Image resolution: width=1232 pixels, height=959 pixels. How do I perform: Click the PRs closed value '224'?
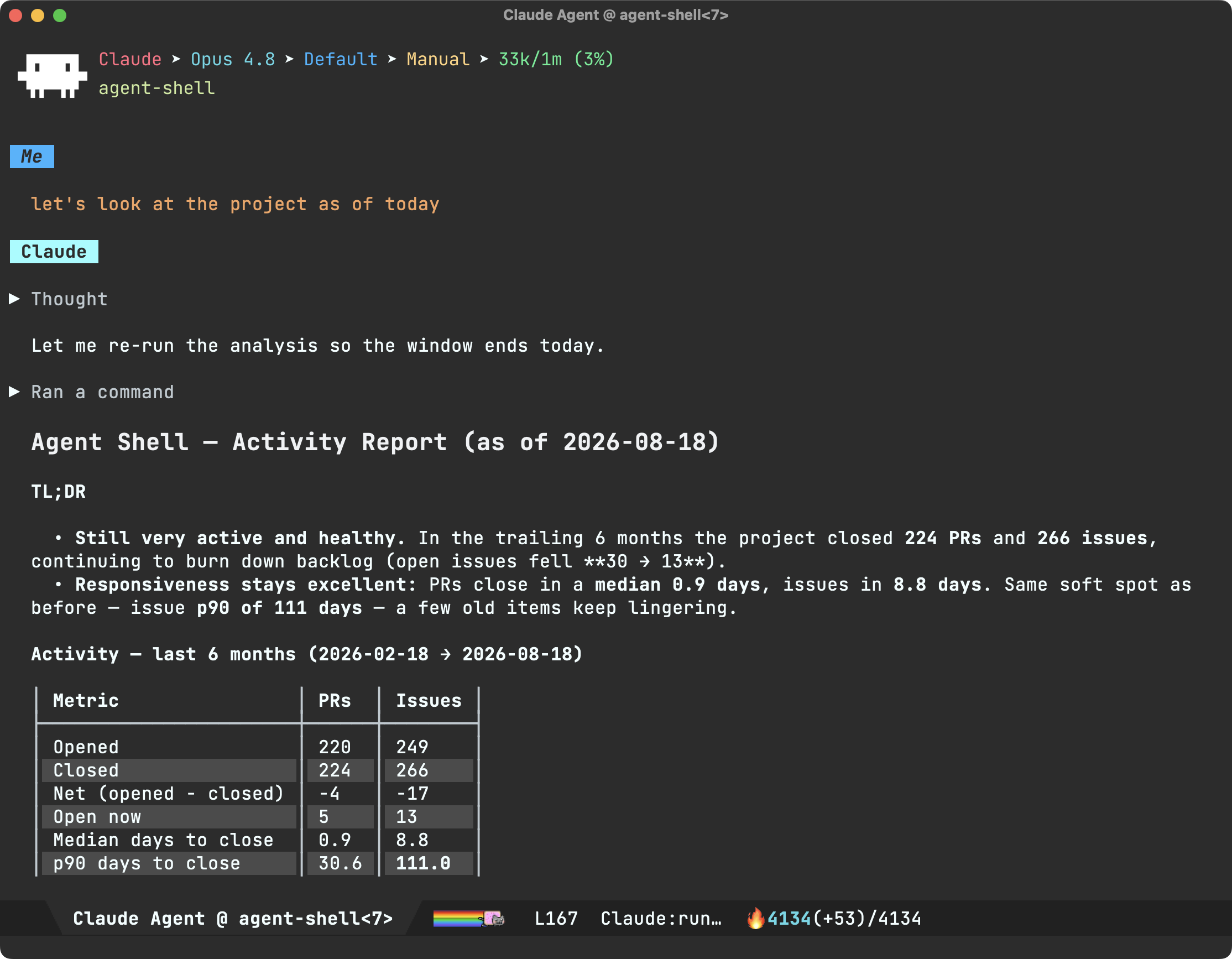tap(335, 770)
